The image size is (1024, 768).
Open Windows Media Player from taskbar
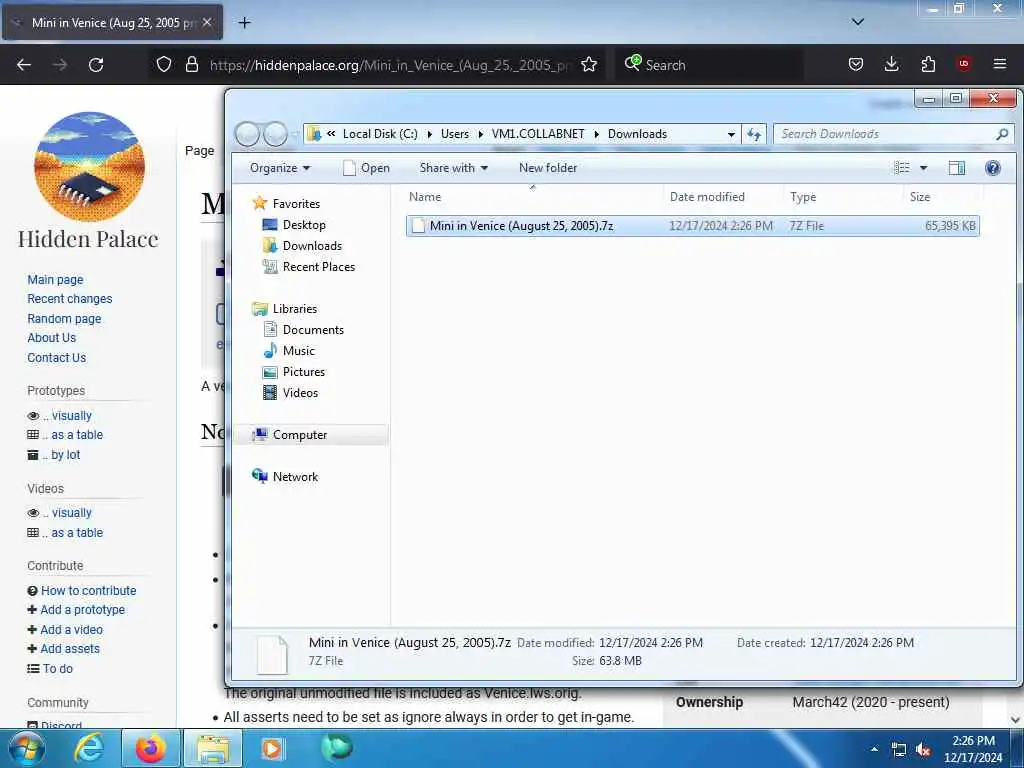tap(272, 748)
